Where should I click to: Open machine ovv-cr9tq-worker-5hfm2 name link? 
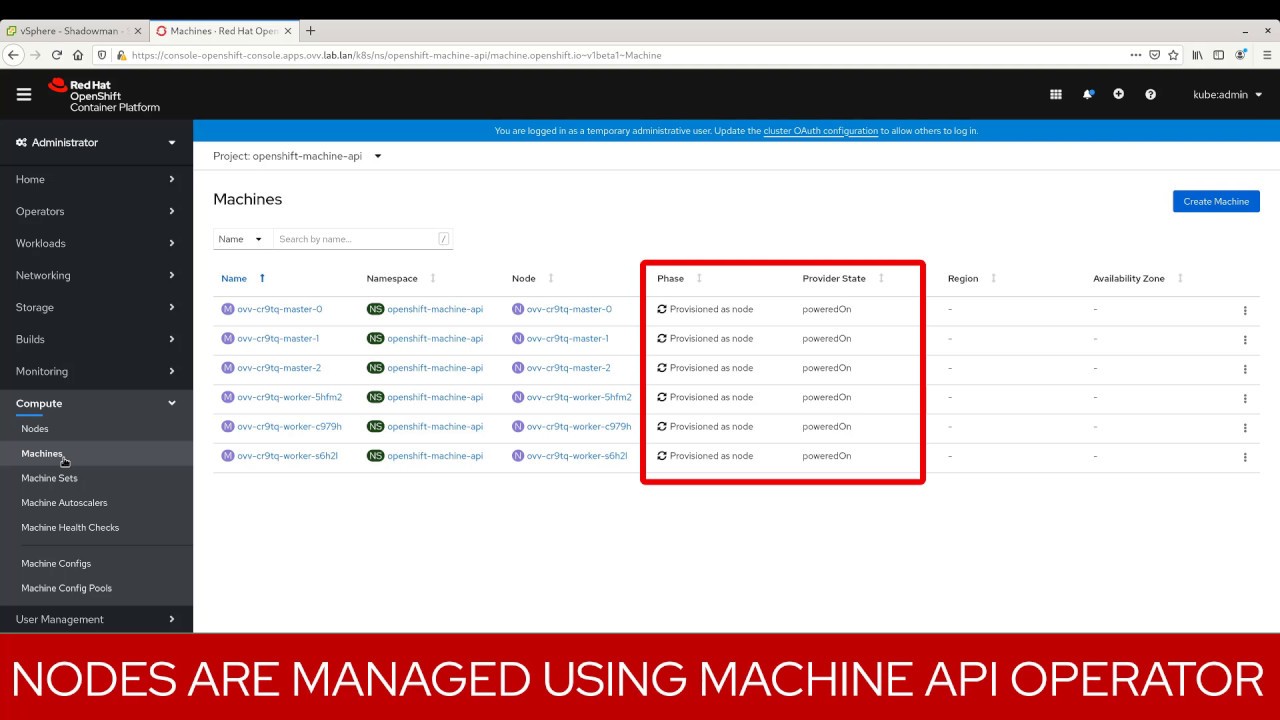pos(289,397)
